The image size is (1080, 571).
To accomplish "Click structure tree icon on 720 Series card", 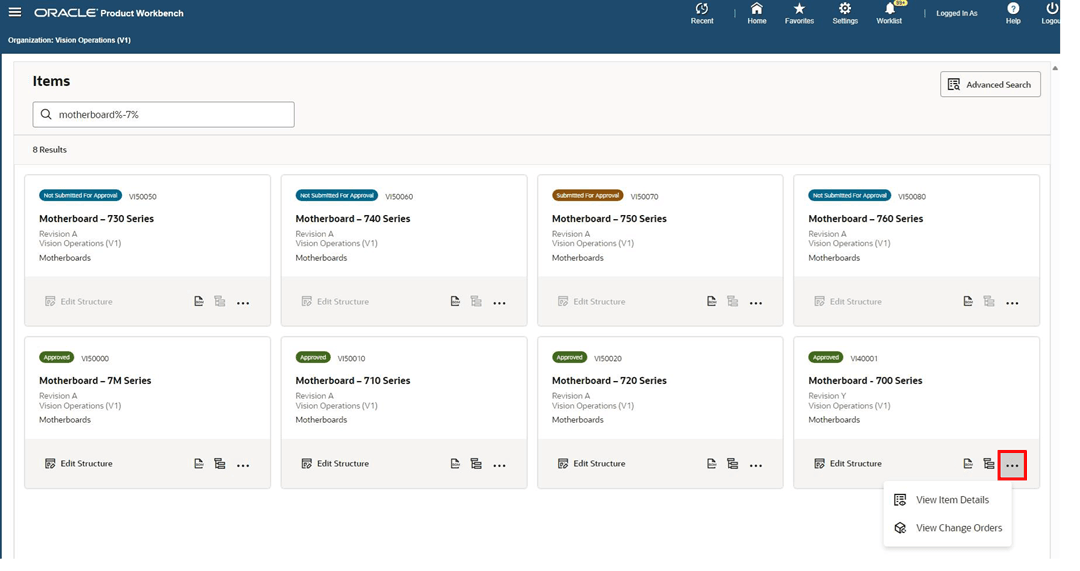I will [x=732, y=464].
